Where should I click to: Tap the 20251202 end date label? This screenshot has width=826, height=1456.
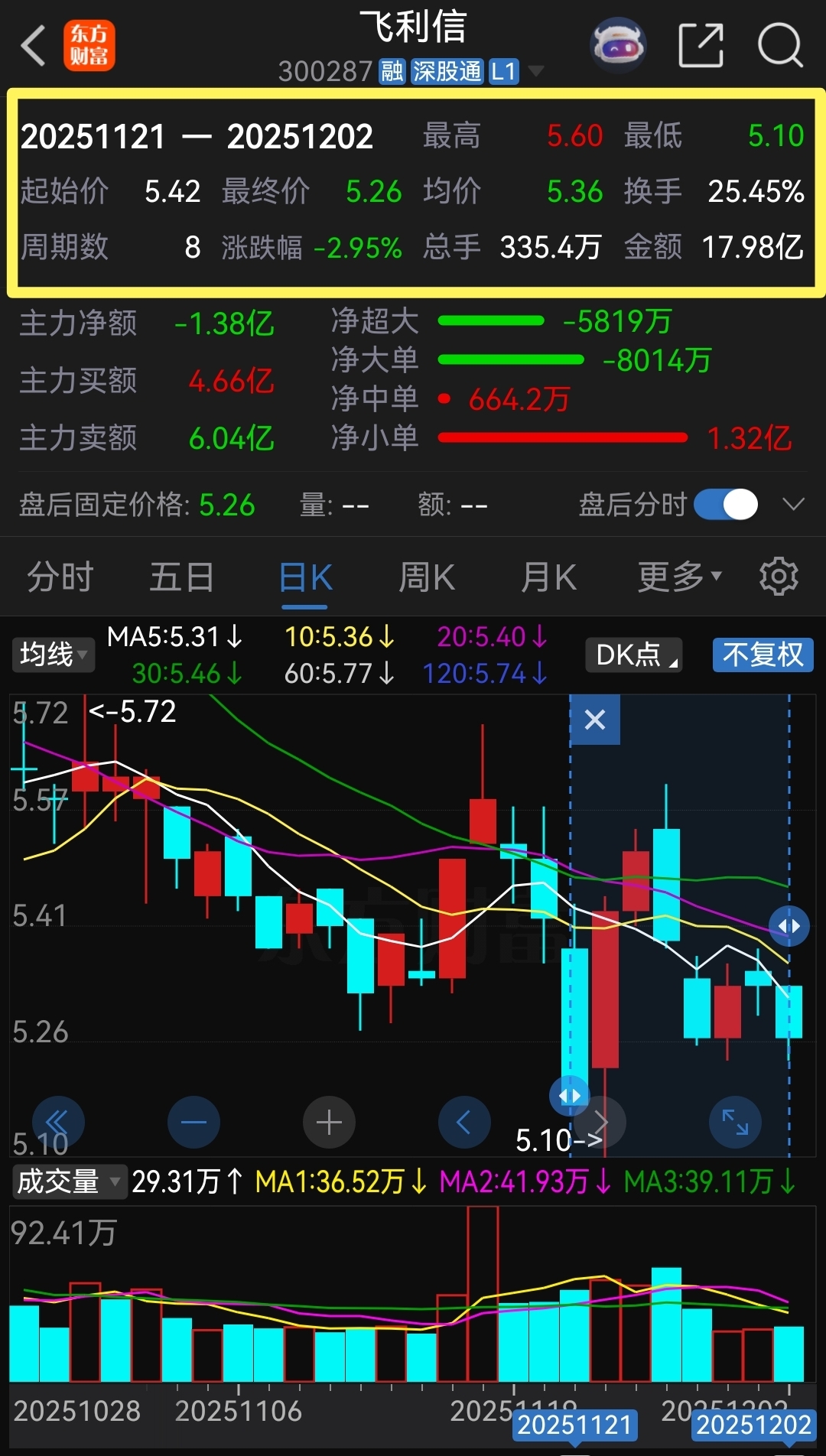coord(754,1425)
